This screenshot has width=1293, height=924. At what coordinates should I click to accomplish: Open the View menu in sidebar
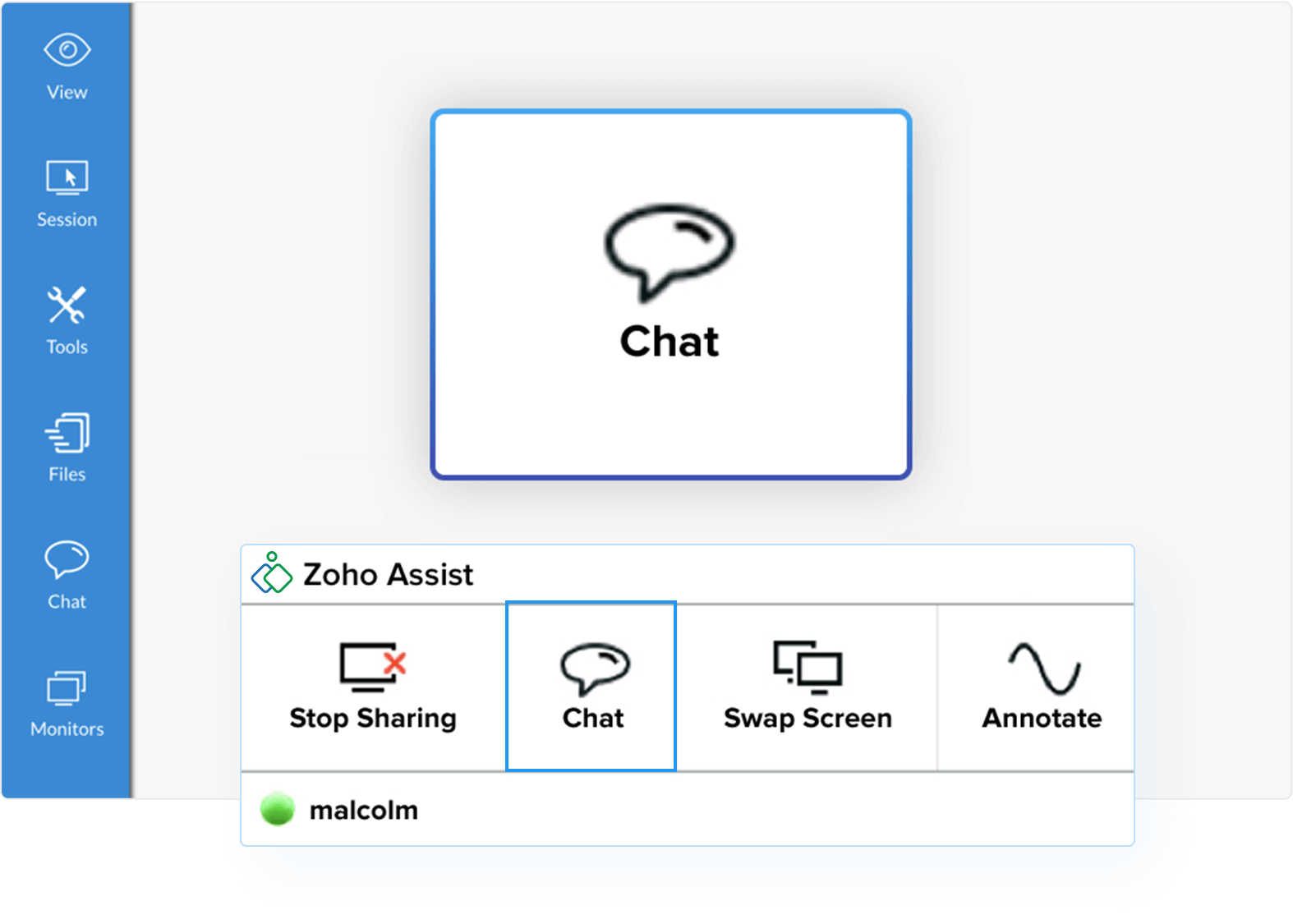pyautogui.click(x=67, y=67)
